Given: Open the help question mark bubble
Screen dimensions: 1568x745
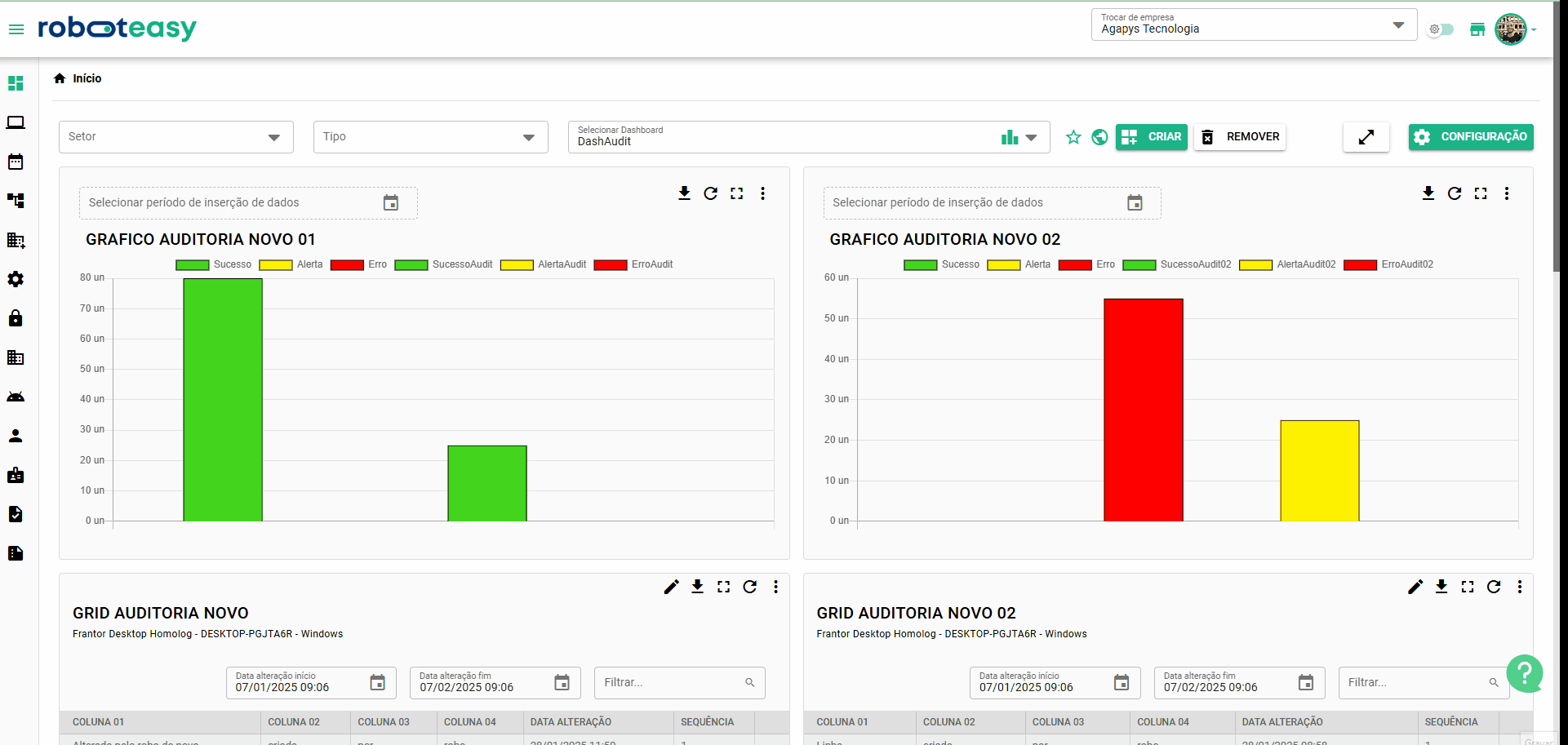Looking at the screenshot, I should [x=1524, y=673].
